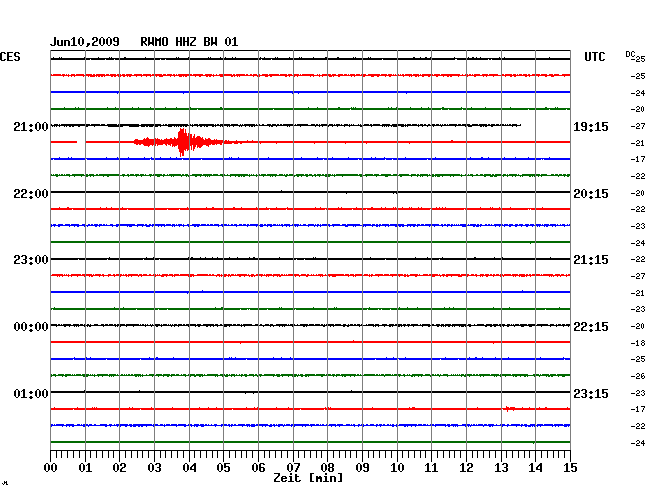Viewport: 650px width, 494px height.
Task: Select the "01:00" local time label
Action: 31,393
